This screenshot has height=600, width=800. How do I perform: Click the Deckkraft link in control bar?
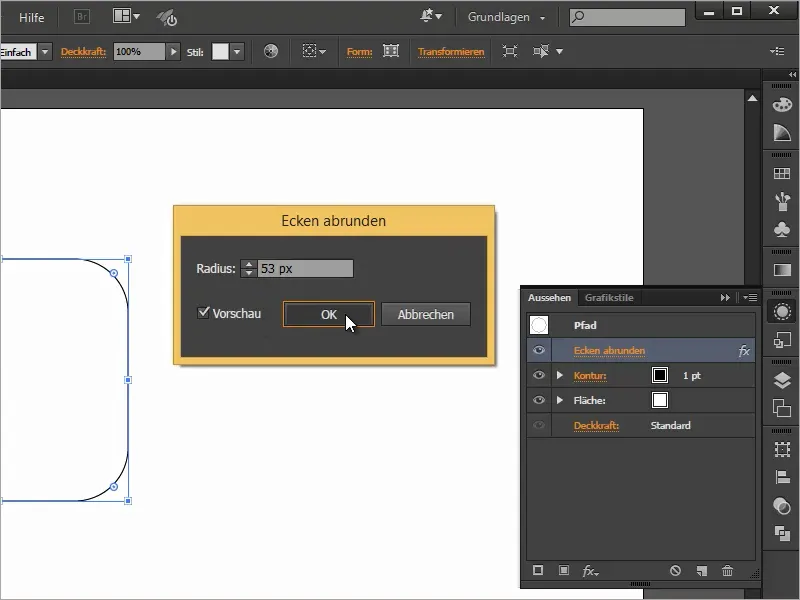click(83, 52)
